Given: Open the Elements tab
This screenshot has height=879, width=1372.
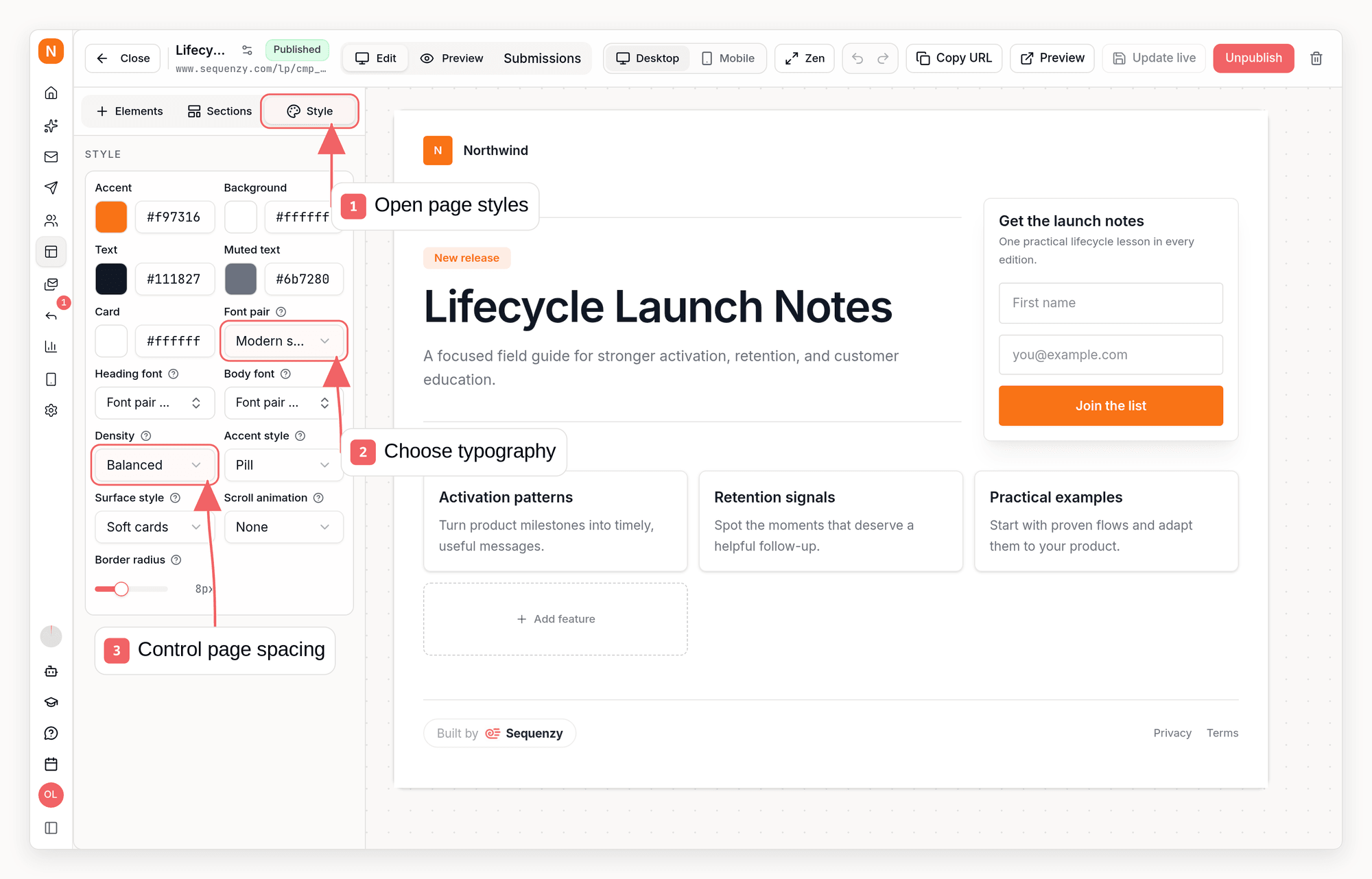Looking at the screenshot, I should click(130, 111).
